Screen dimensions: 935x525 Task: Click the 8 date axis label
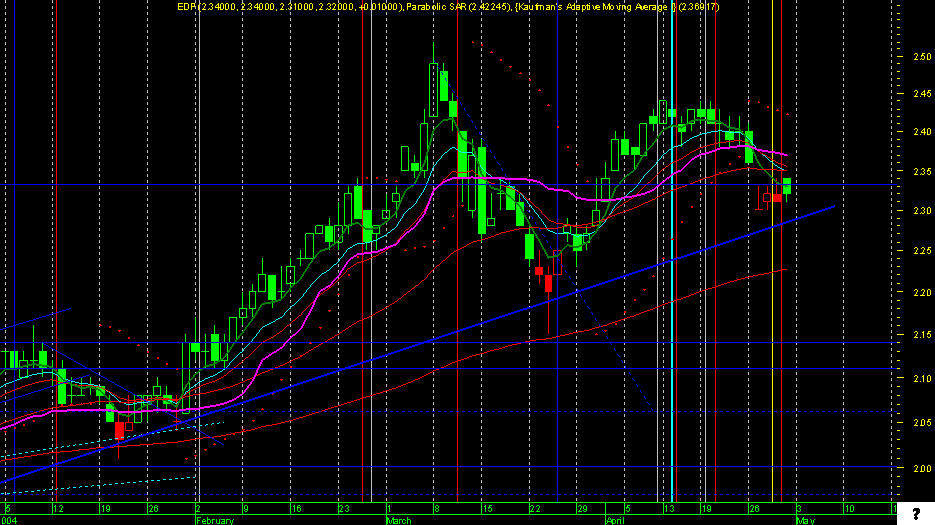click(436, 509)
